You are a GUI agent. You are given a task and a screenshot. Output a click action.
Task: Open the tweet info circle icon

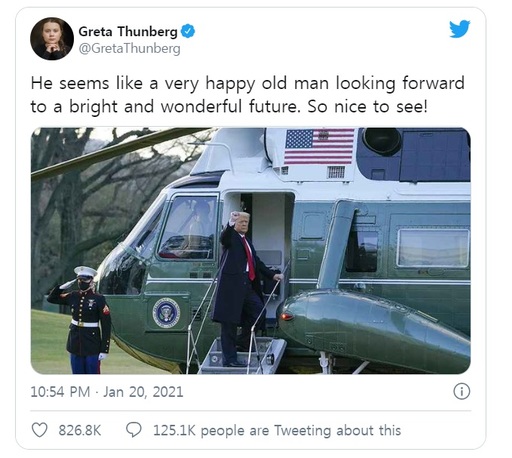tap(462, 391)
